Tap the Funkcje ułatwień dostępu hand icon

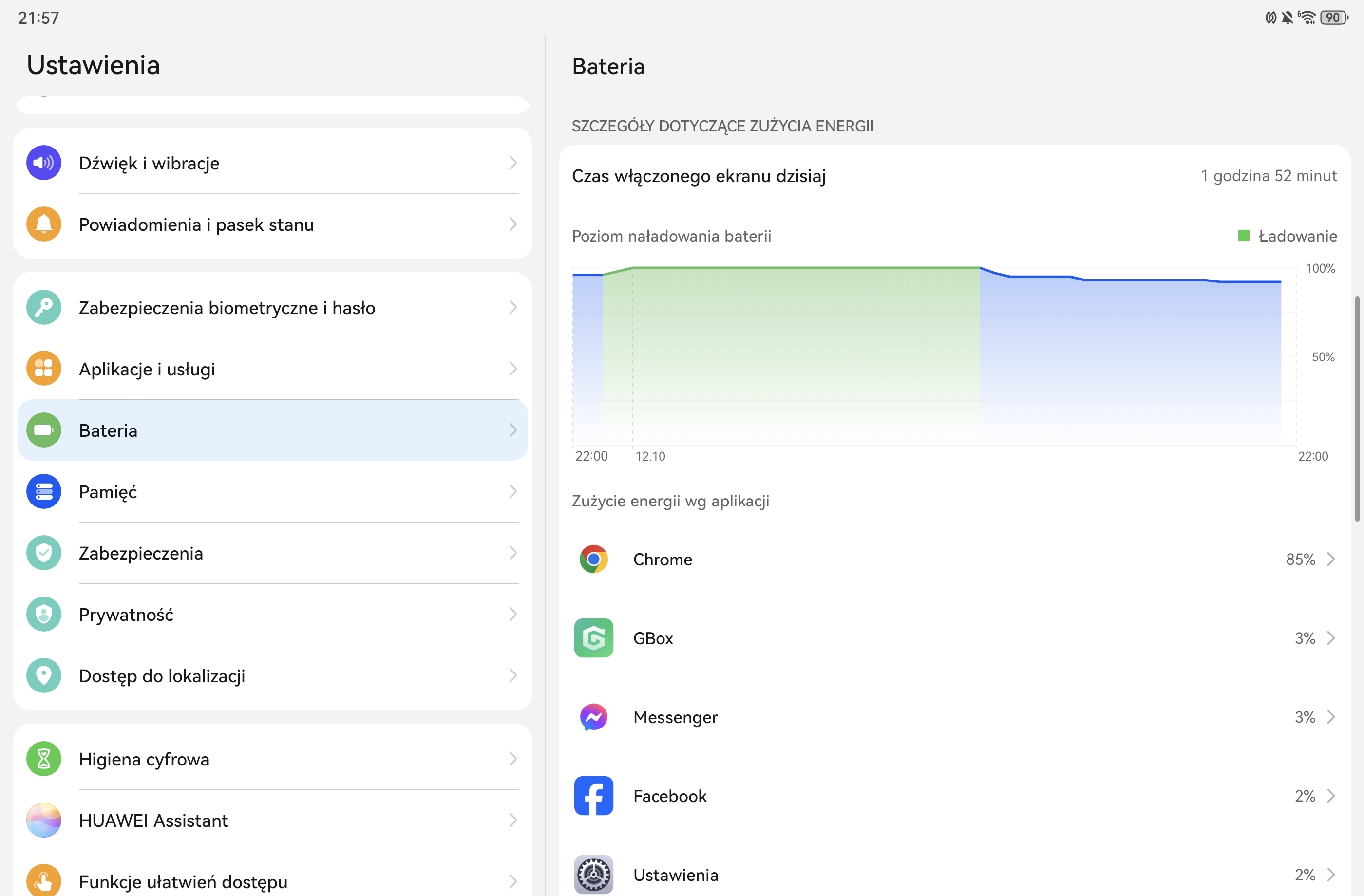[x=43, y=880]
